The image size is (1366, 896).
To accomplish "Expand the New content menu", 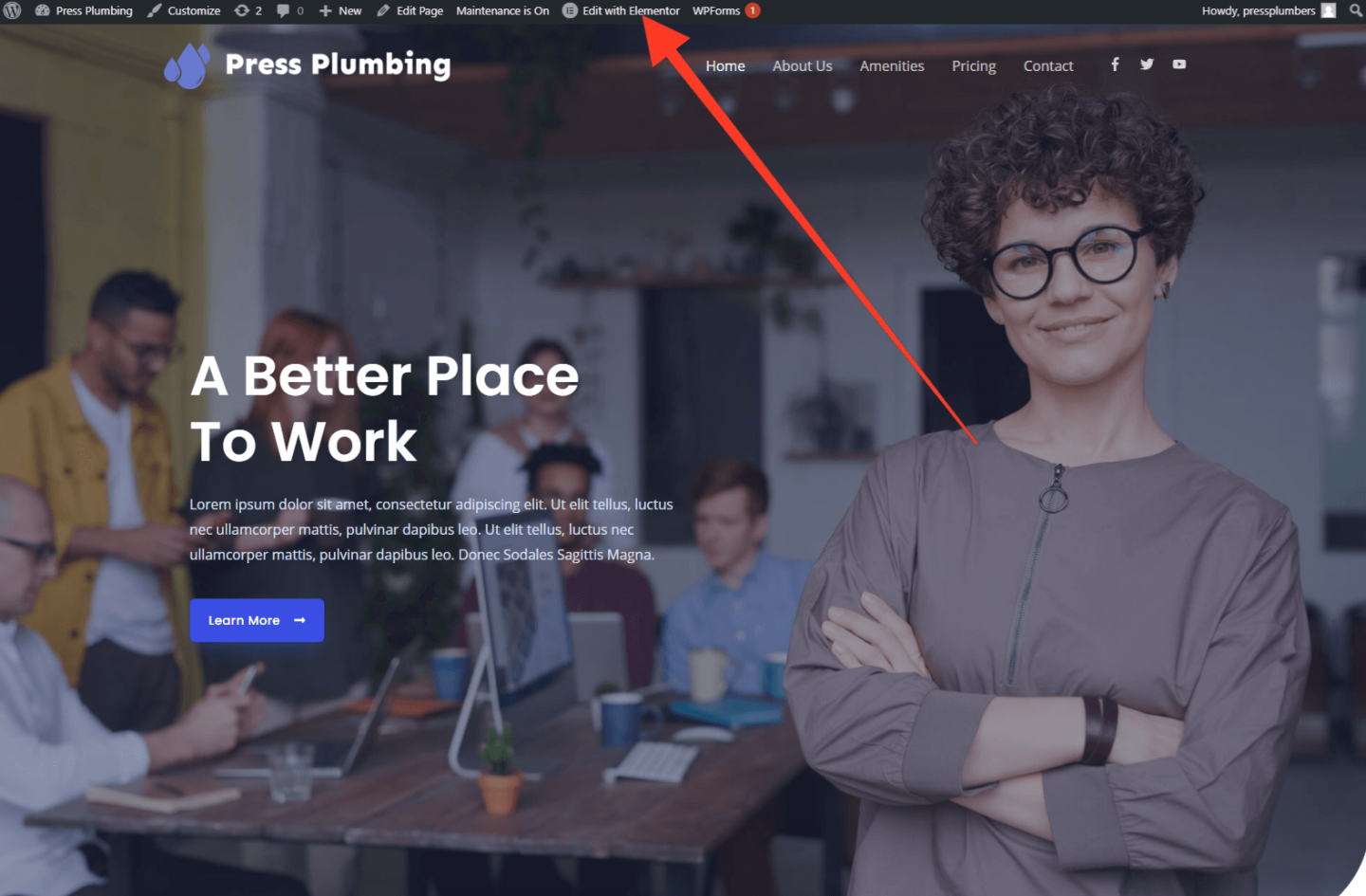I will tap(341, 10).
